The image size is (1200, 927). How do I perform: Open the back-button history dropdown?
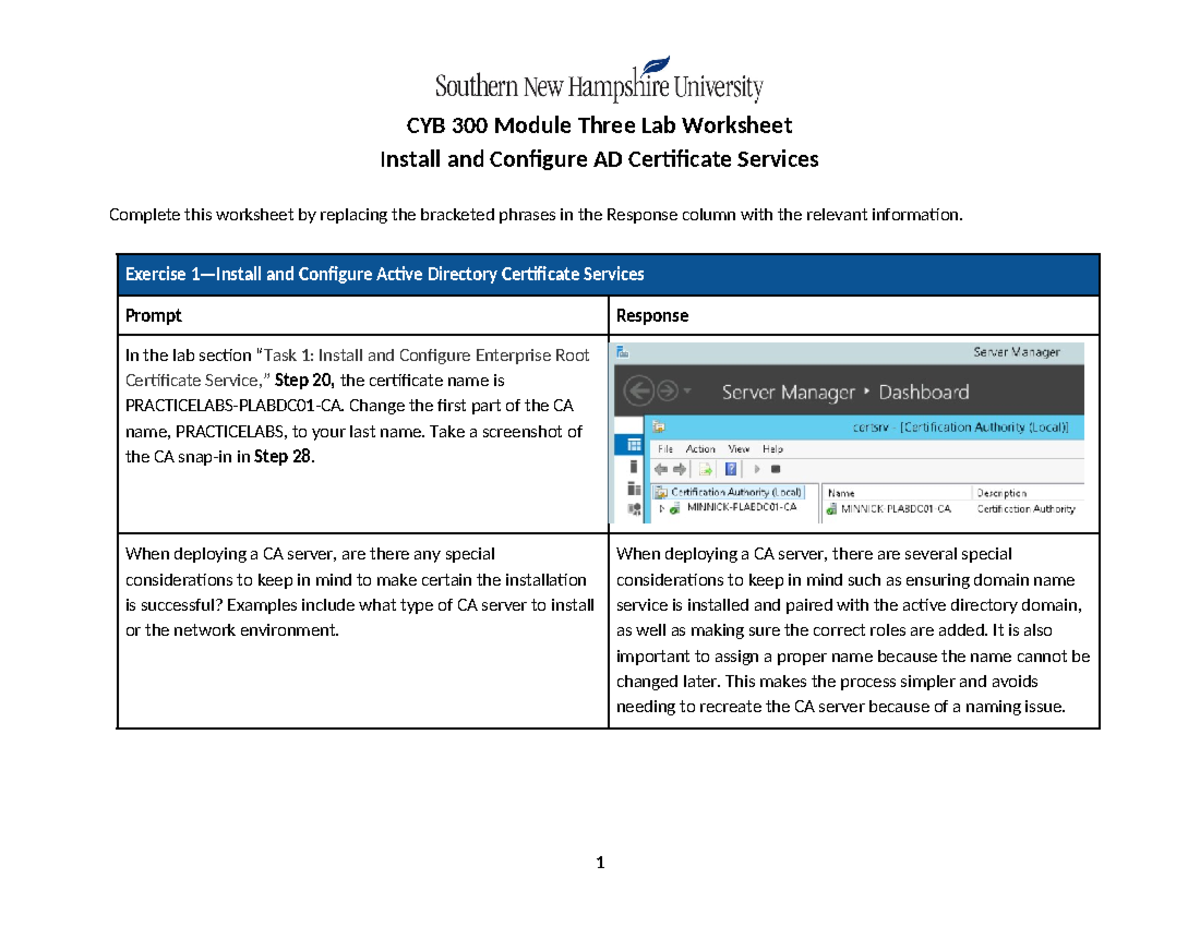click(687, 392)
